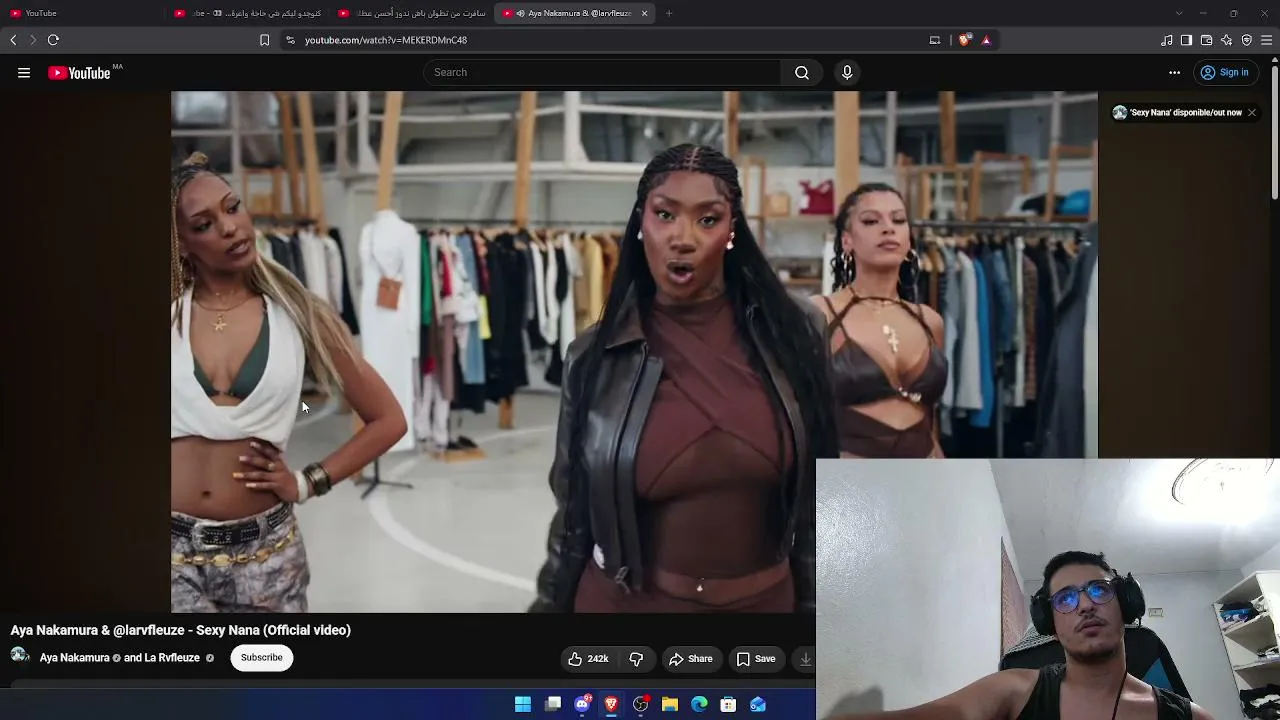This screenshot has width=1280, height=720.
Task: Dismiss the 'Sexy Nana' disponible banner
Action: (1251, 113)
